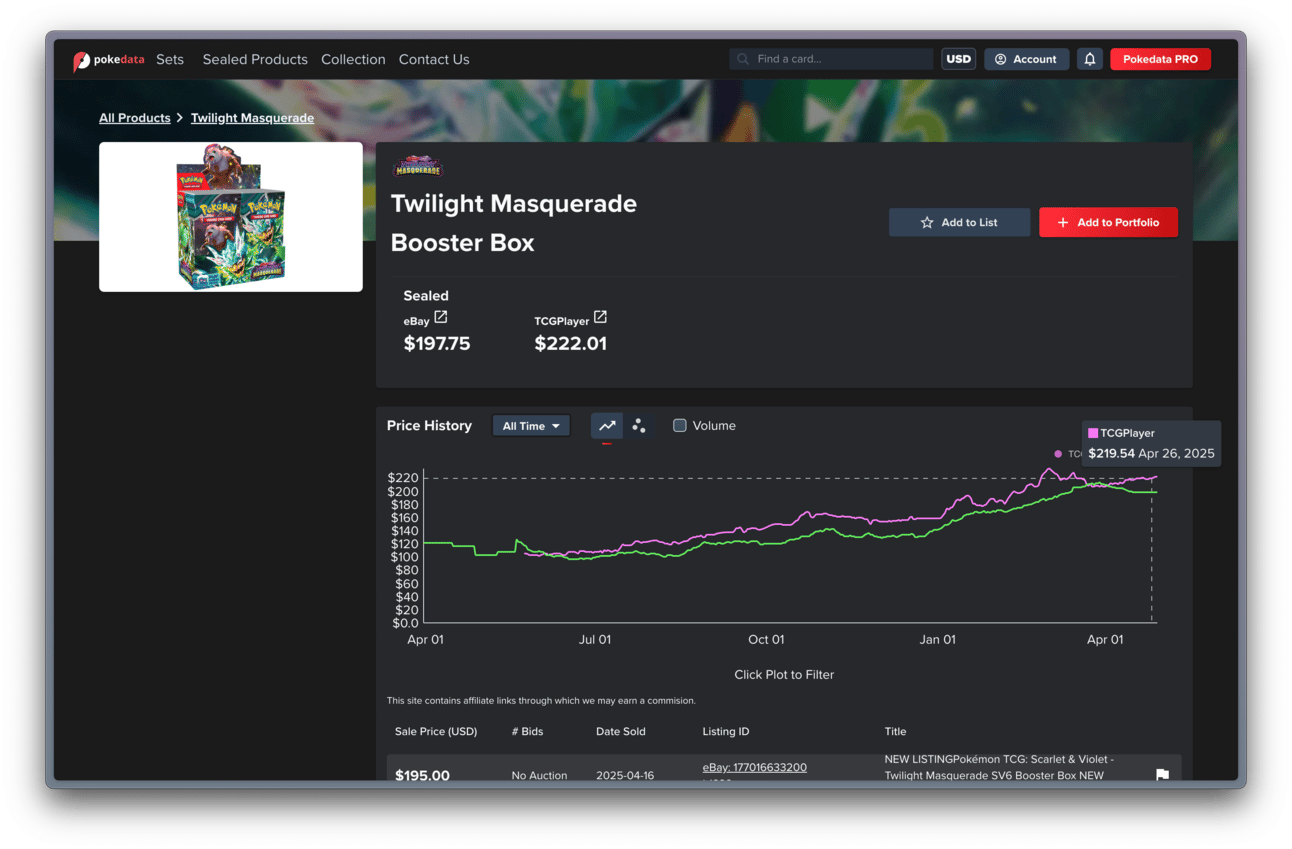Viewport: 1292px width, 849px height.
Task: Follow the Twilight Masquerade breadcrumb link
Action: coord(252,118)
